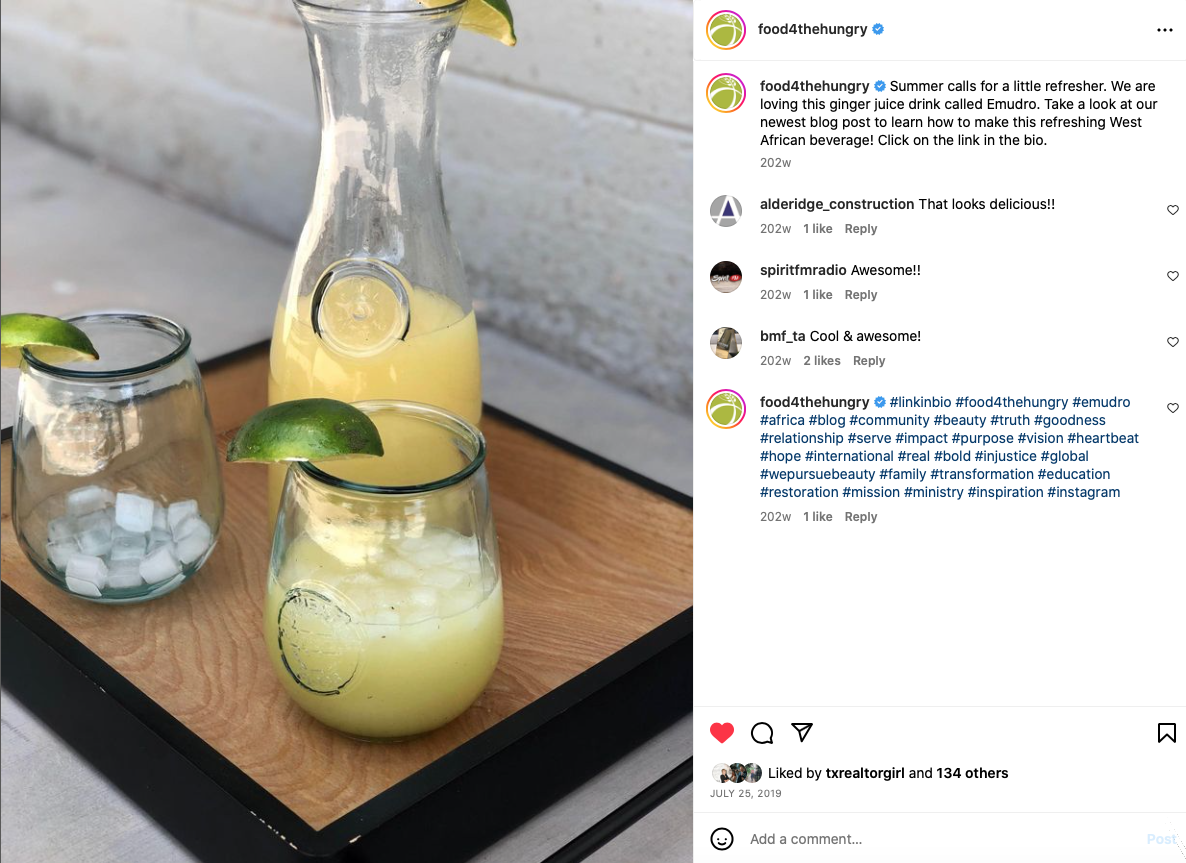
Task: Focus the Add a comment field
Action: (x=945, y=839)
